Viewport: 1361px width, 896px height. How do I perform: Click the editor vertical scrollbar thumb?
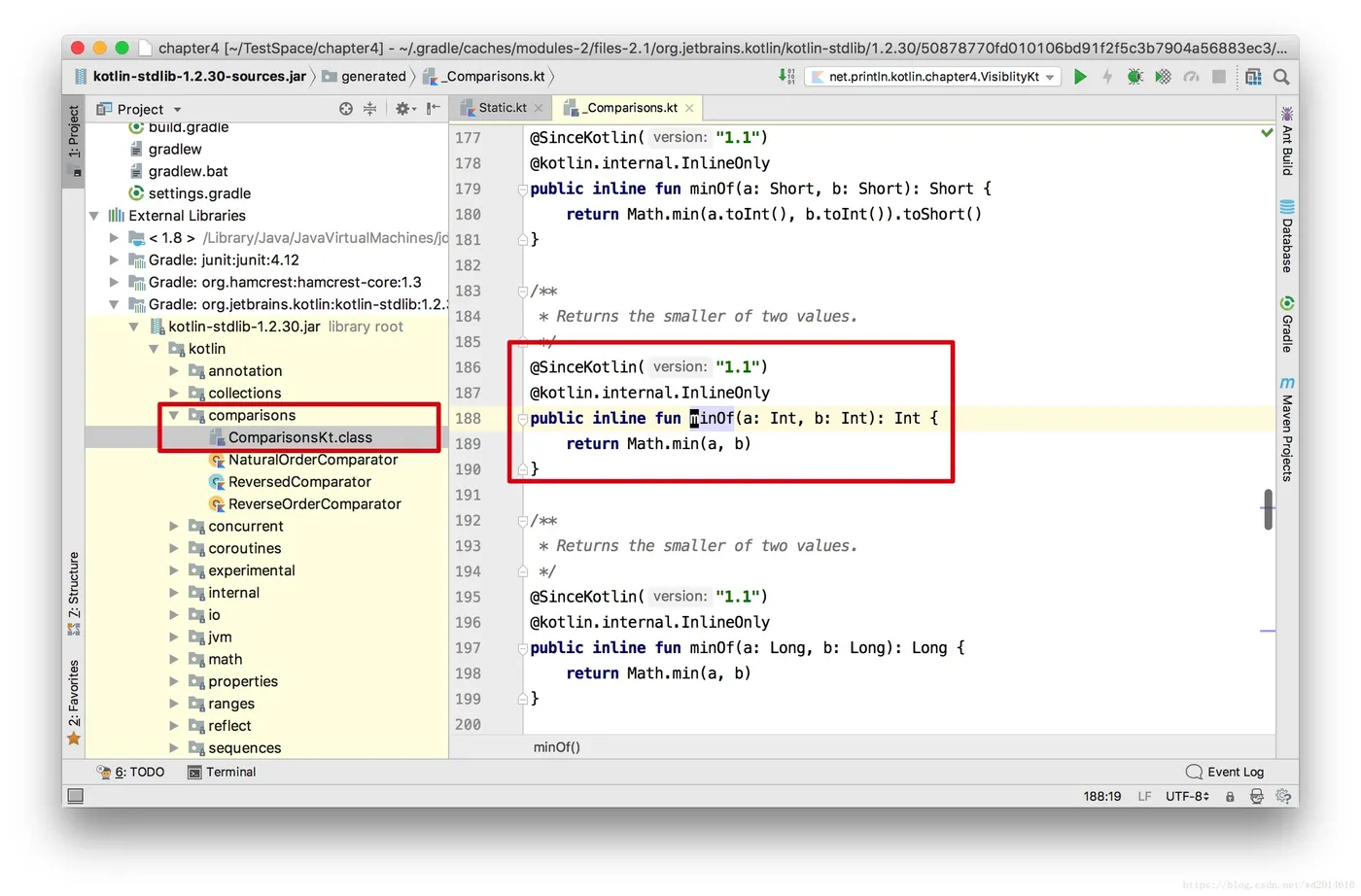pyautogui.click(x=1268, y=510)
